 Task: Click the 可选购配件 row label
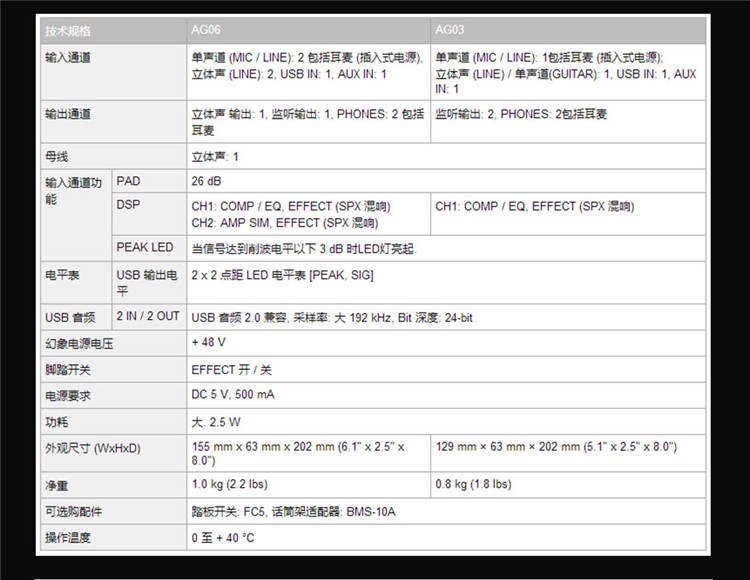tap(74, 512)
